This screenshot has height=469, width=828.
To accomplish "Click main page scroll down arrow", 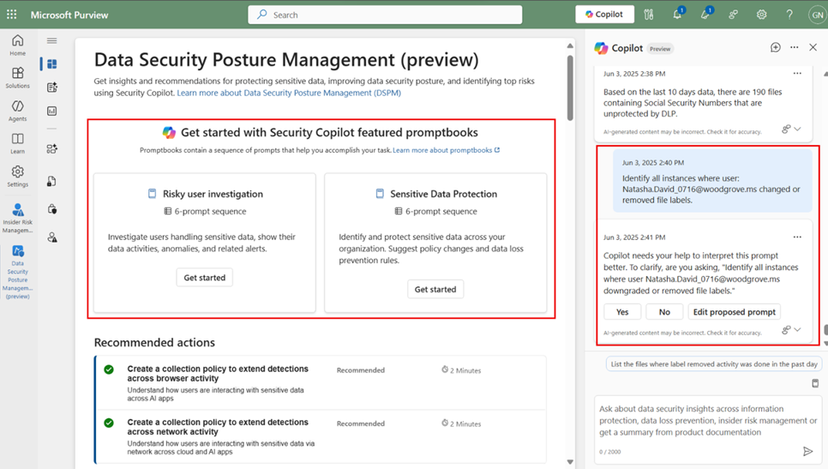I will (x=570, y=462).
